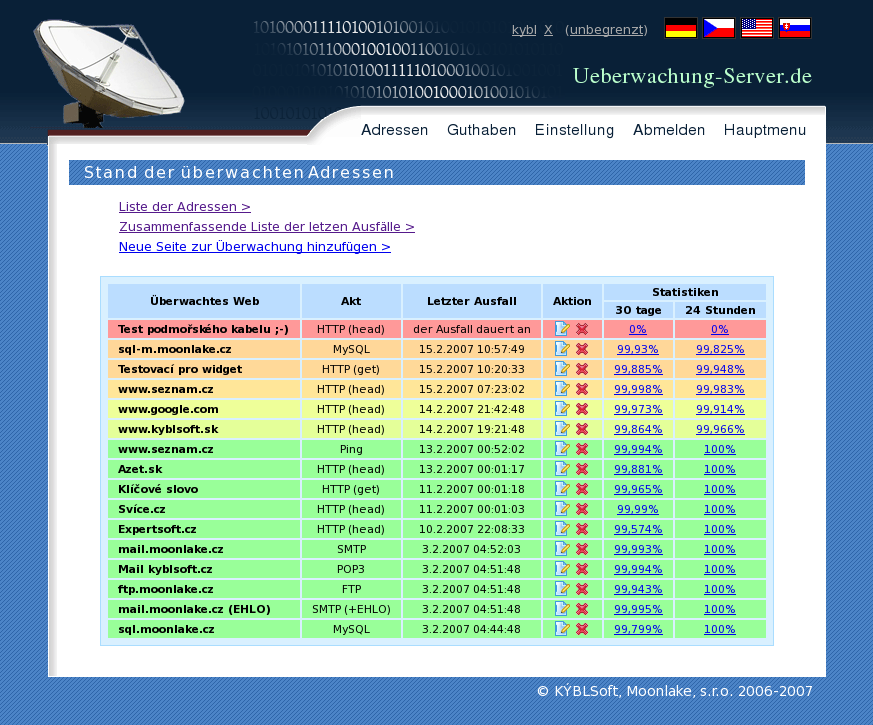The height and width of the screenshot is (725, 873).
Task: Delete the sql-m.moonlake.cz entry
Action: click(582, 349)
